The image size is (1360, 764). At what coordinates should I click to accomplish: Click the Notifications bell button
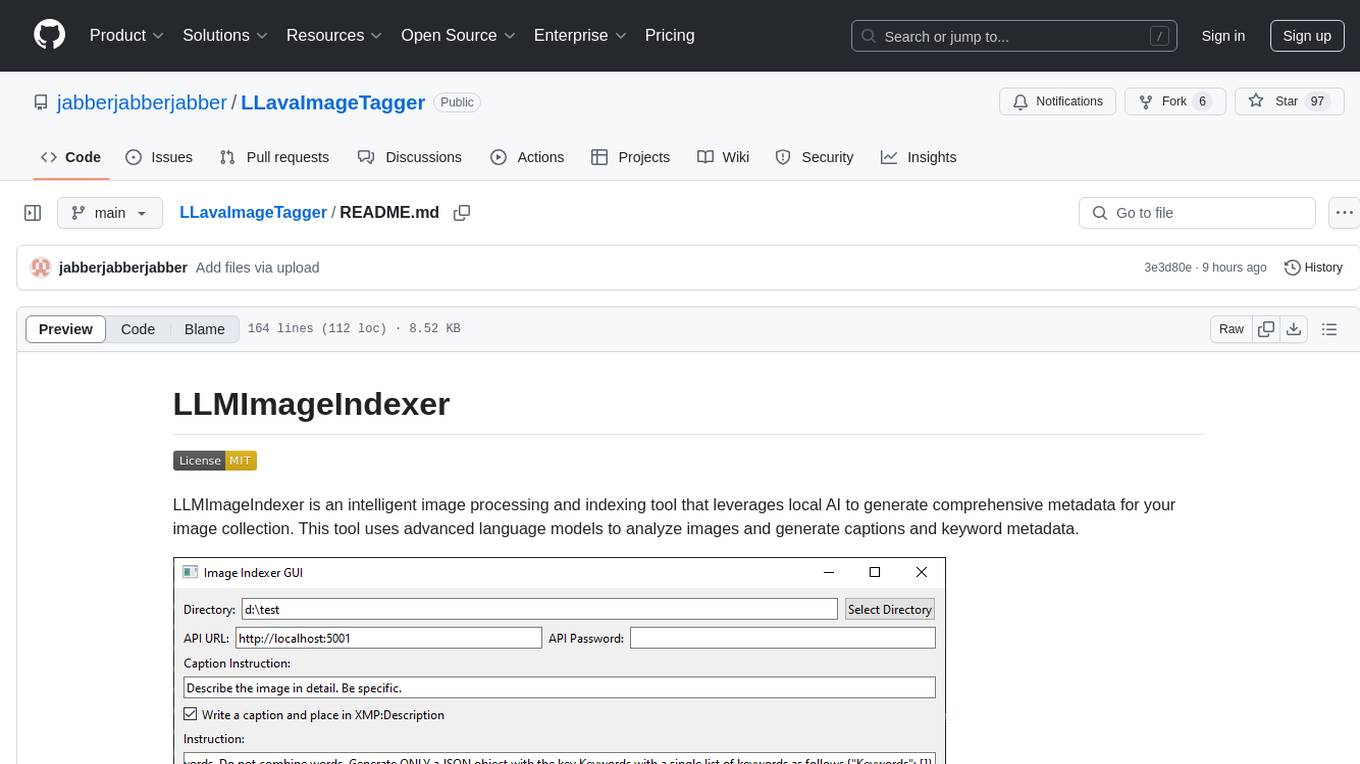pyautogui.click(x=1058, y=102)
